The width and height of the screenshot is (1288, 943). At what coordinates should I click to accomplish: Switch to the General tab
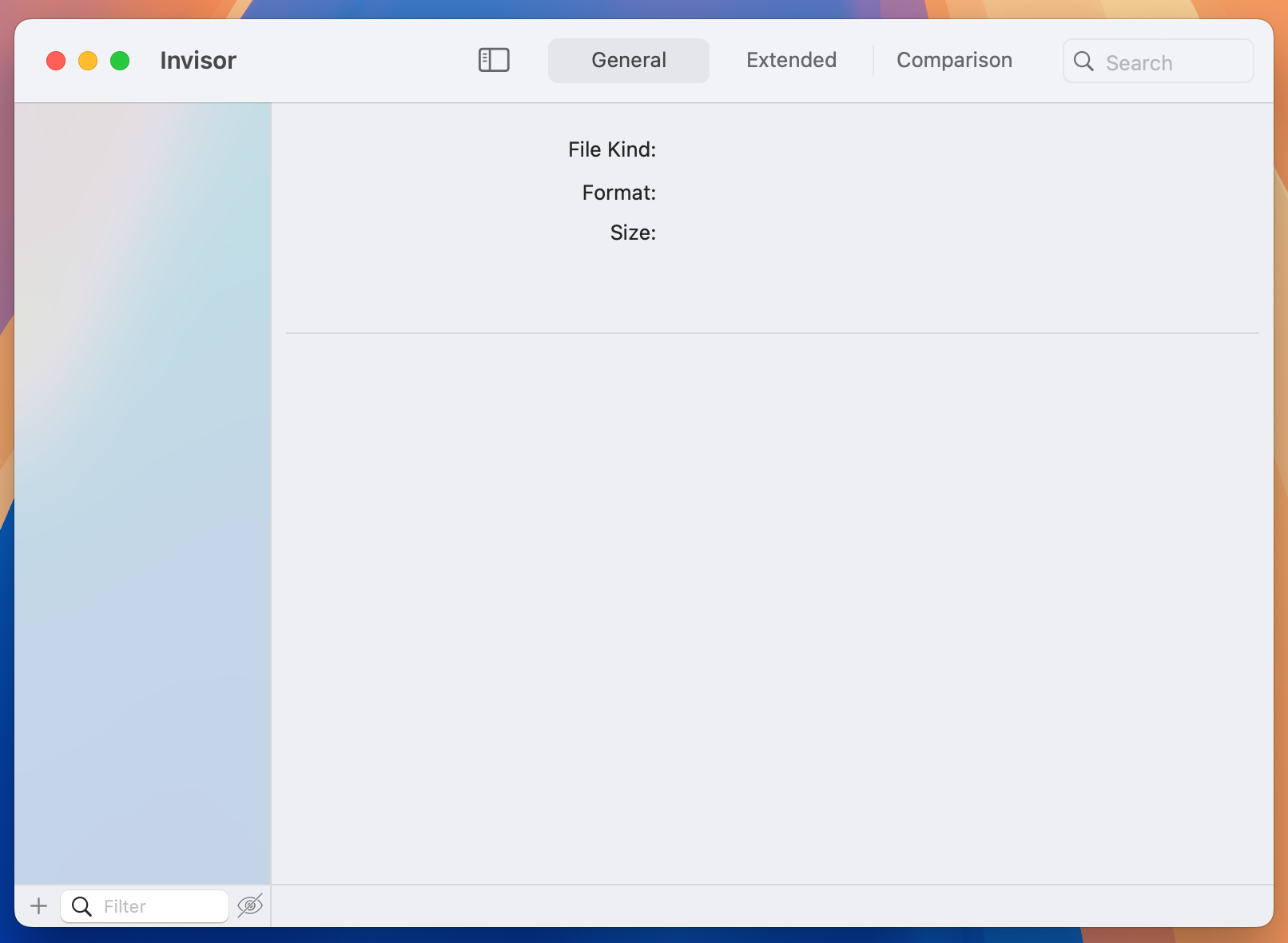[629, 61]
